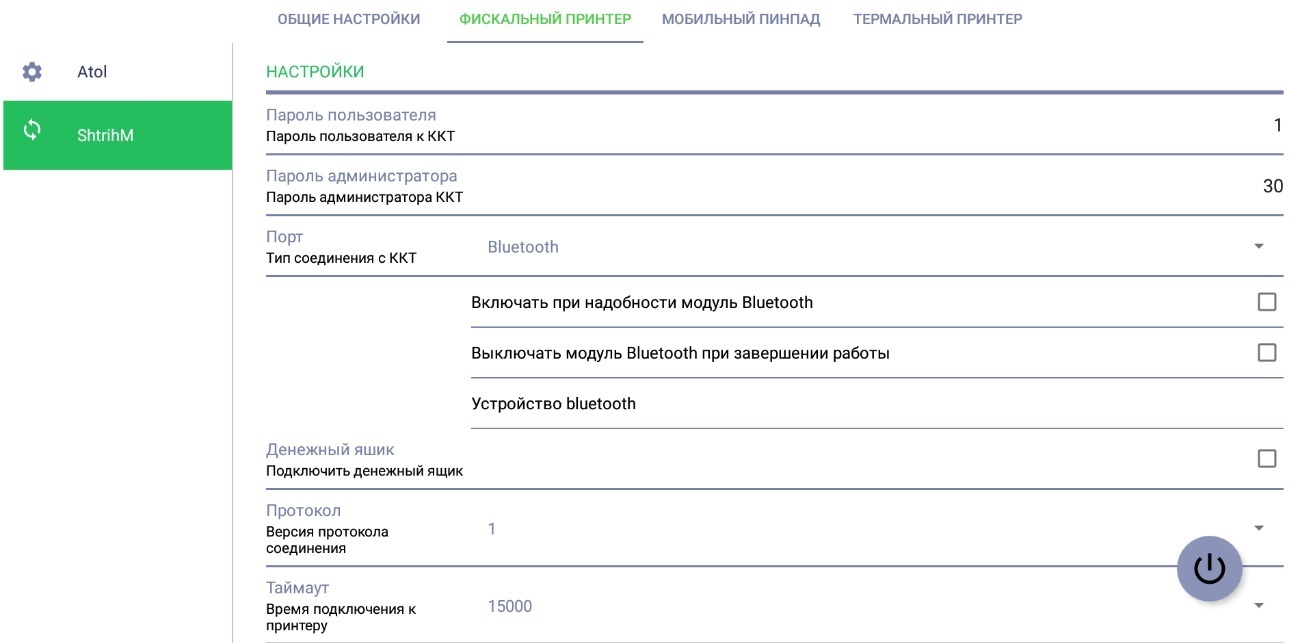Viewport: 1291px width, 643px height.
Task: Click the gear icon next to Atol
Action: 32,72
